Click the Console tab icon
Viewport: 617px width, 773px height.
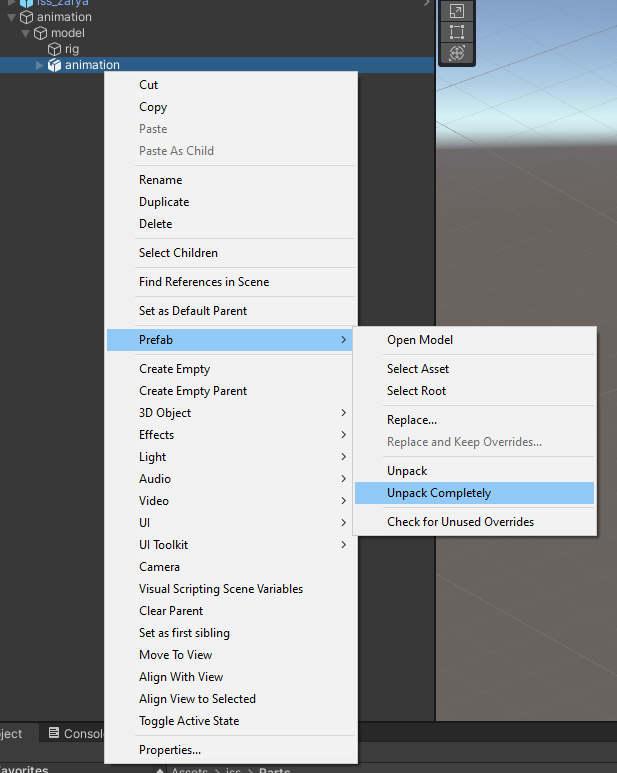coord(54,733)
